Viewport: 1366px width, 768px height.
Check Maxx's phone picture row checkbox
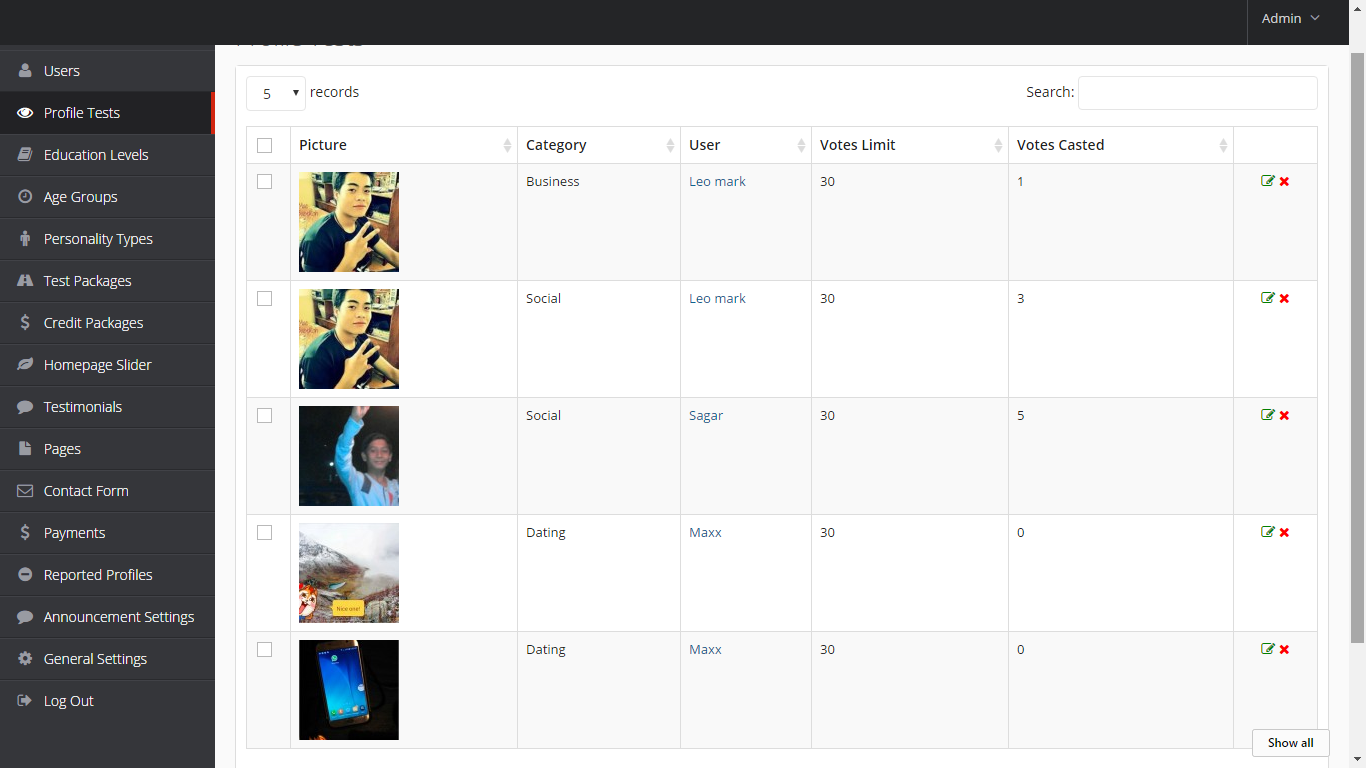pos(264,649)
